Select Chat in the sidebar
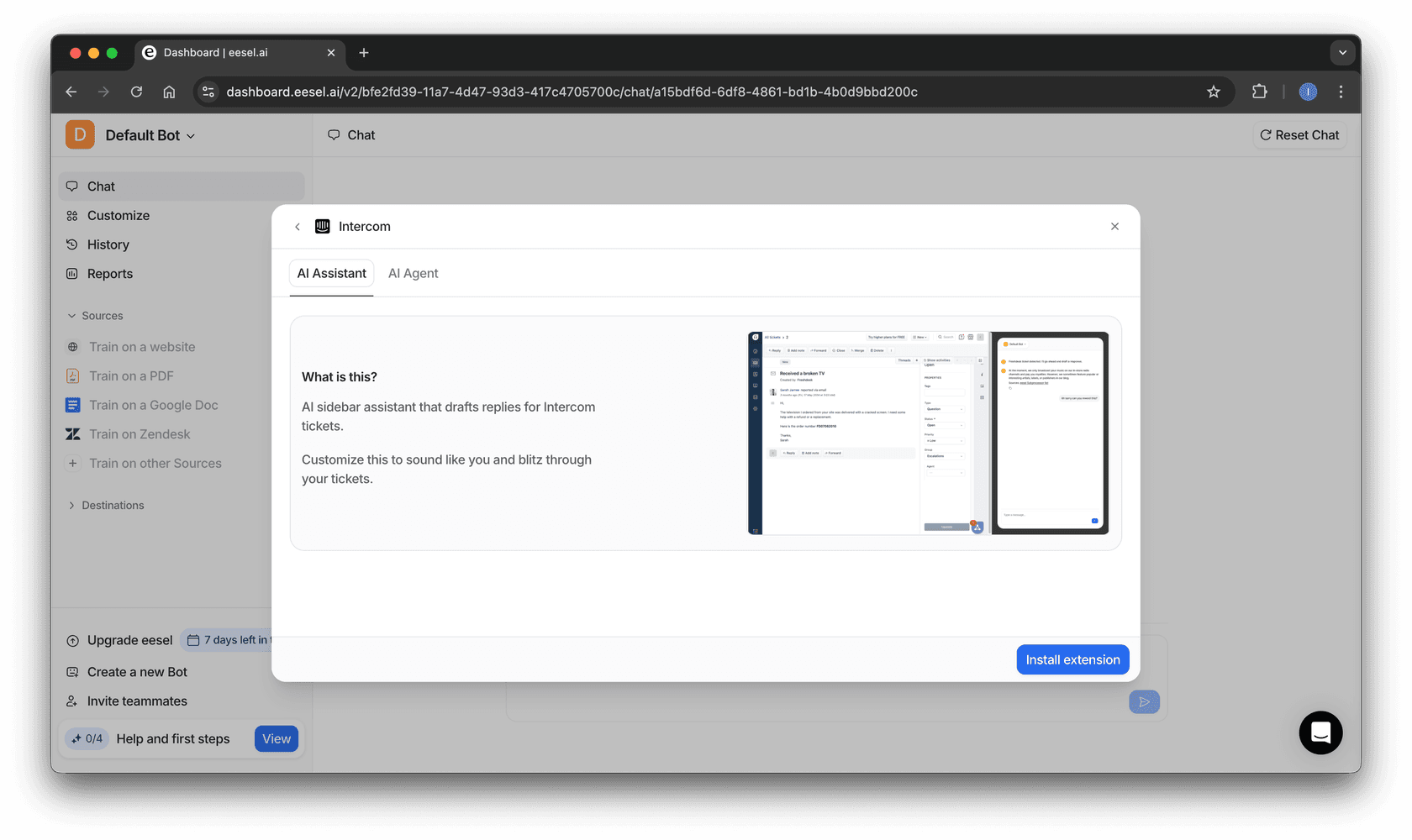 tap(182, 186)
